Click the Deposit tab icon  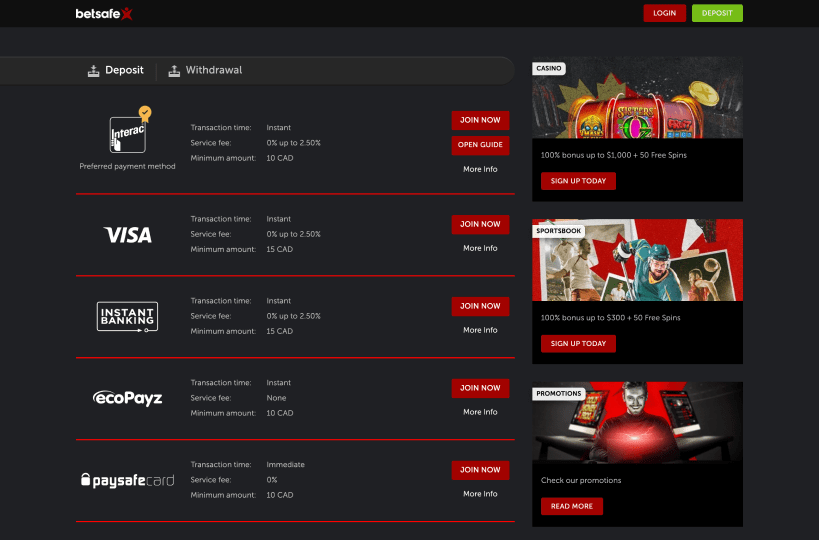pos(93,71)
